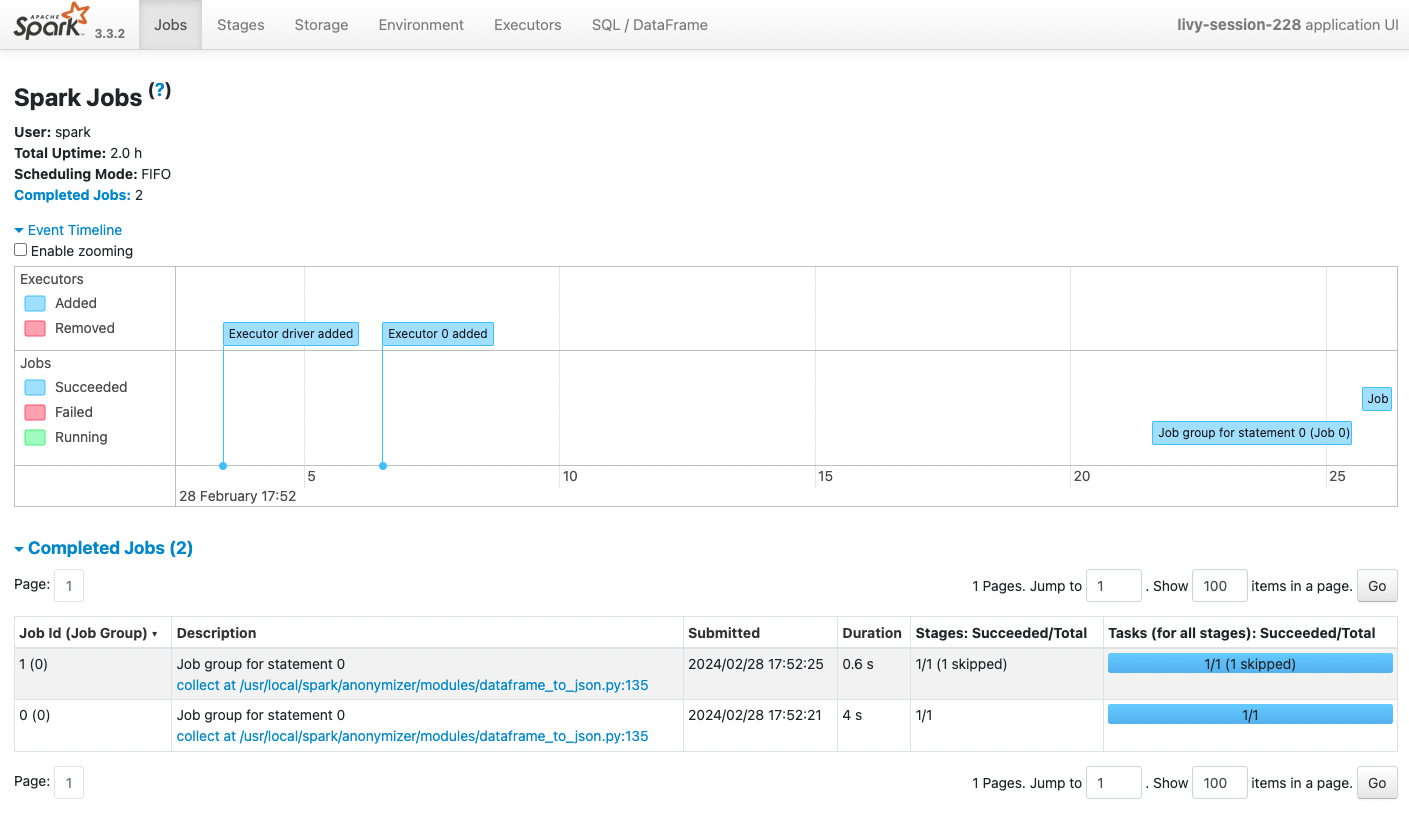Click the top Jump to page field

pos(1113,586)
